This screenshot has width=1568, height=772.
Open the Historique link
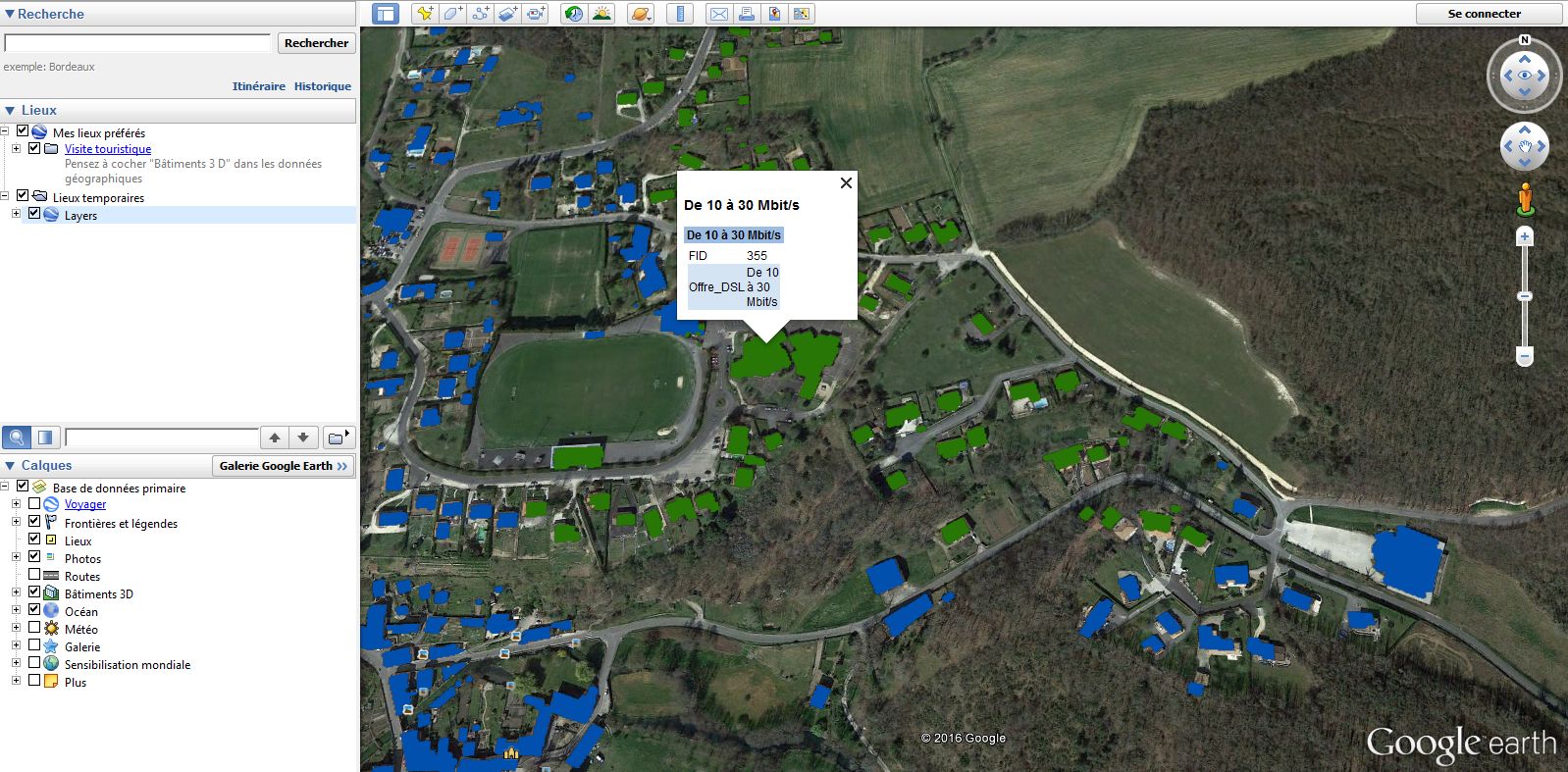click(322, 86)
